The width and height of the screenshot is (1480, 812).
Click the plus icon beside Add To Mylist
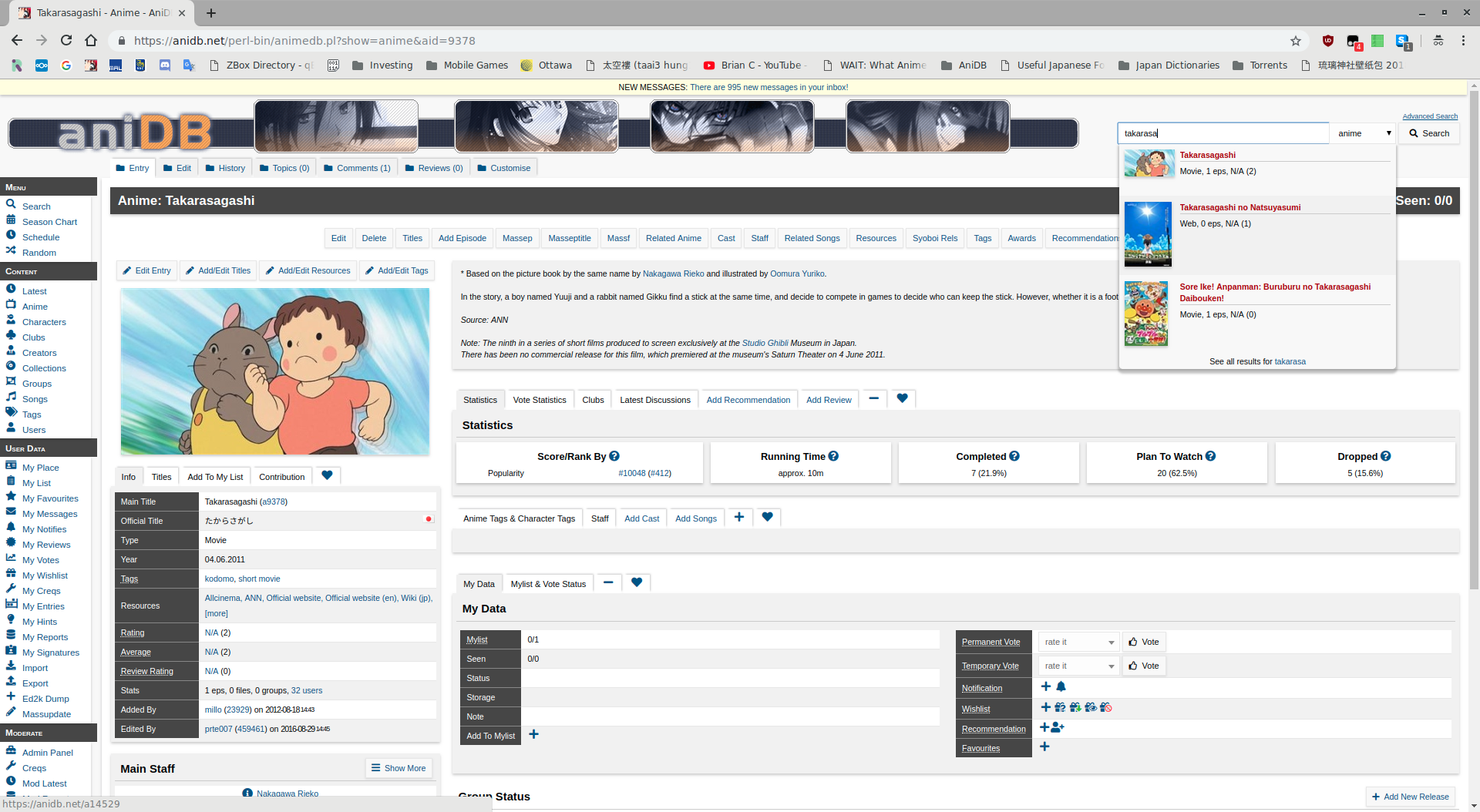point(533,735)
